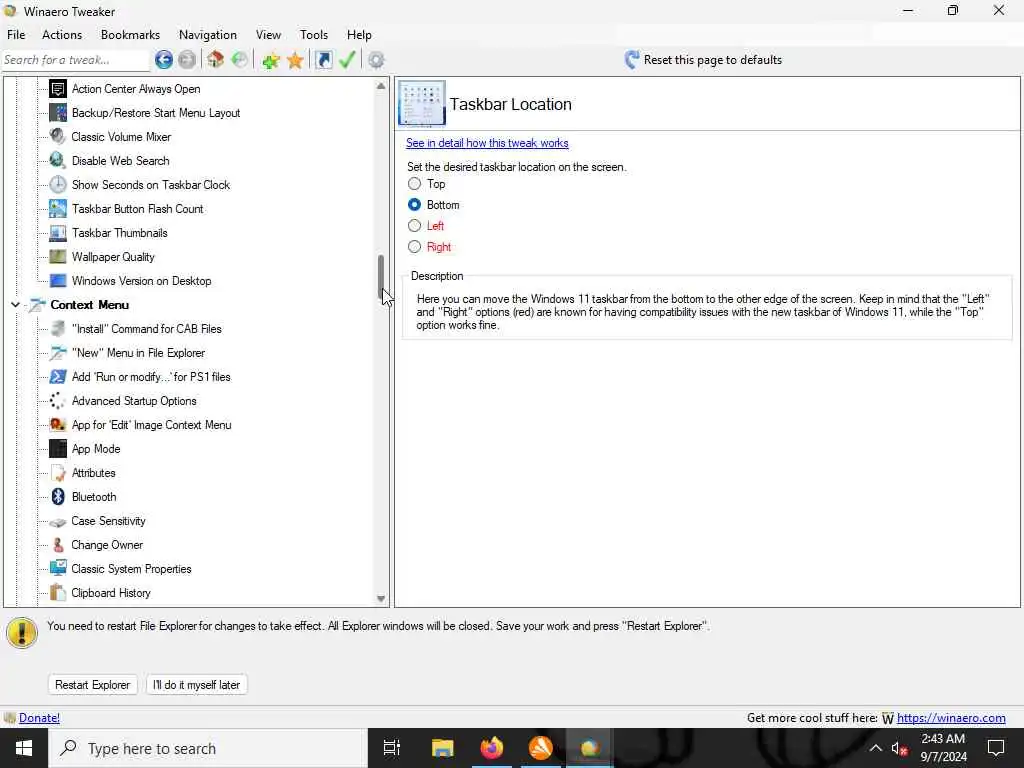This screenshot has width=1024, height=768.
Task: Click the tree scrollbar thumb
Action: [x=381, y=280]
